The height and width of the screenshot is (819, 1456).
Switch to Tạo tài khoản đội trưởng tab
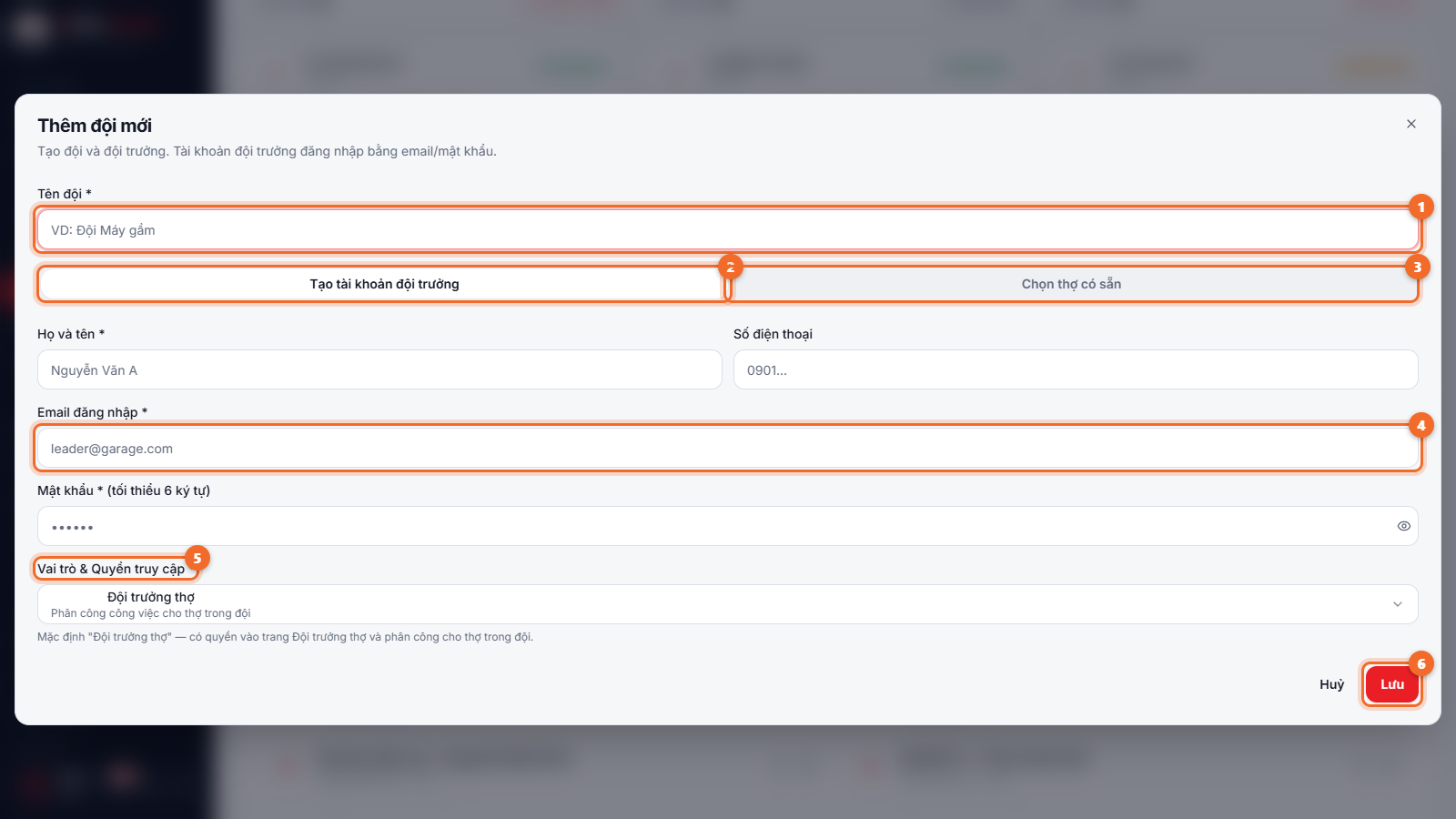[x=384, y=284]
